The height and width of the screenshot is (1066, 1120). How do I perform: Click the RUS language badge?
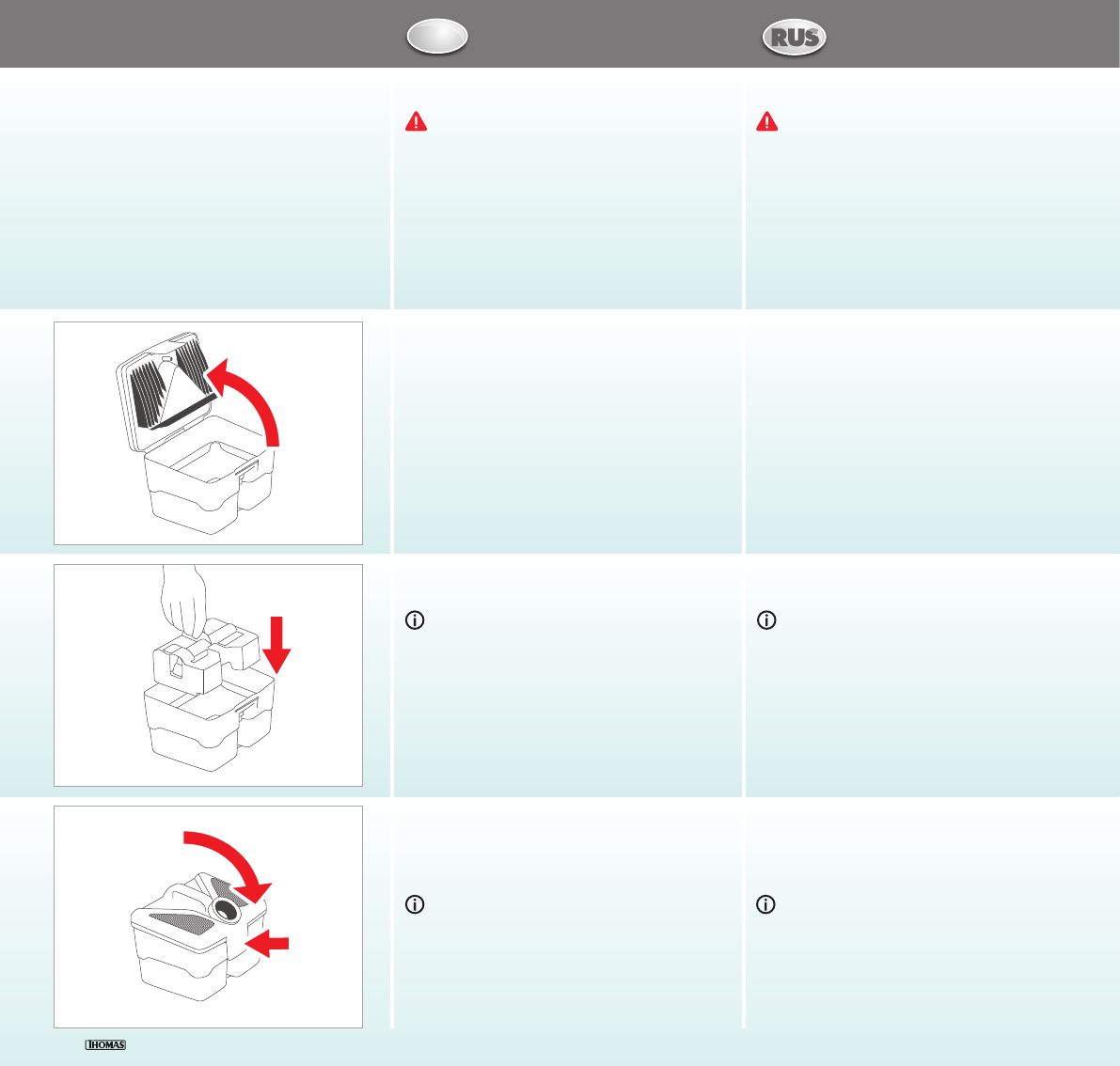(x=795, y=37)
